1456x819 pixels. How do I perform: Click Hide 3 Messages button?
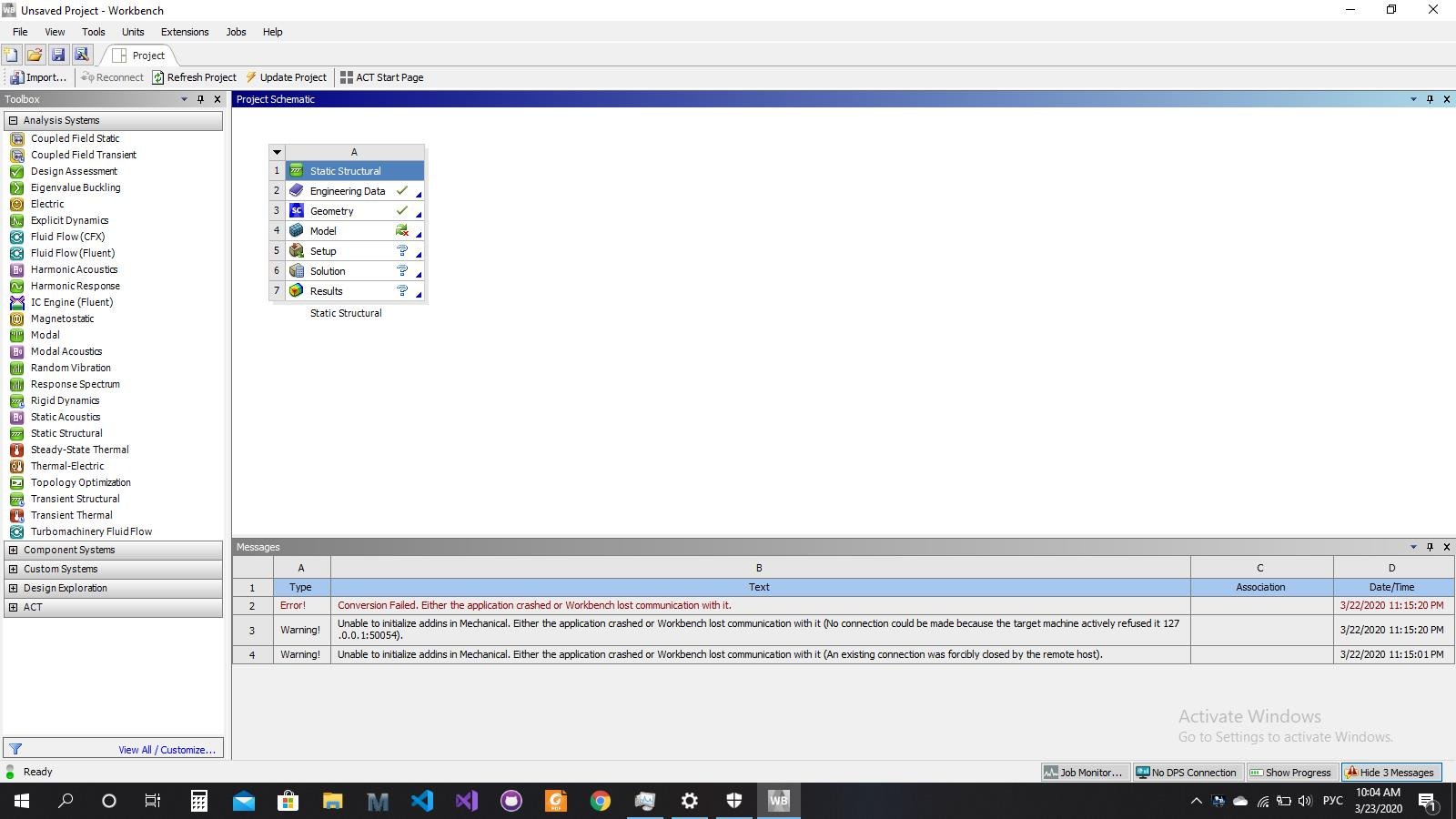[x=1391, y=773]
